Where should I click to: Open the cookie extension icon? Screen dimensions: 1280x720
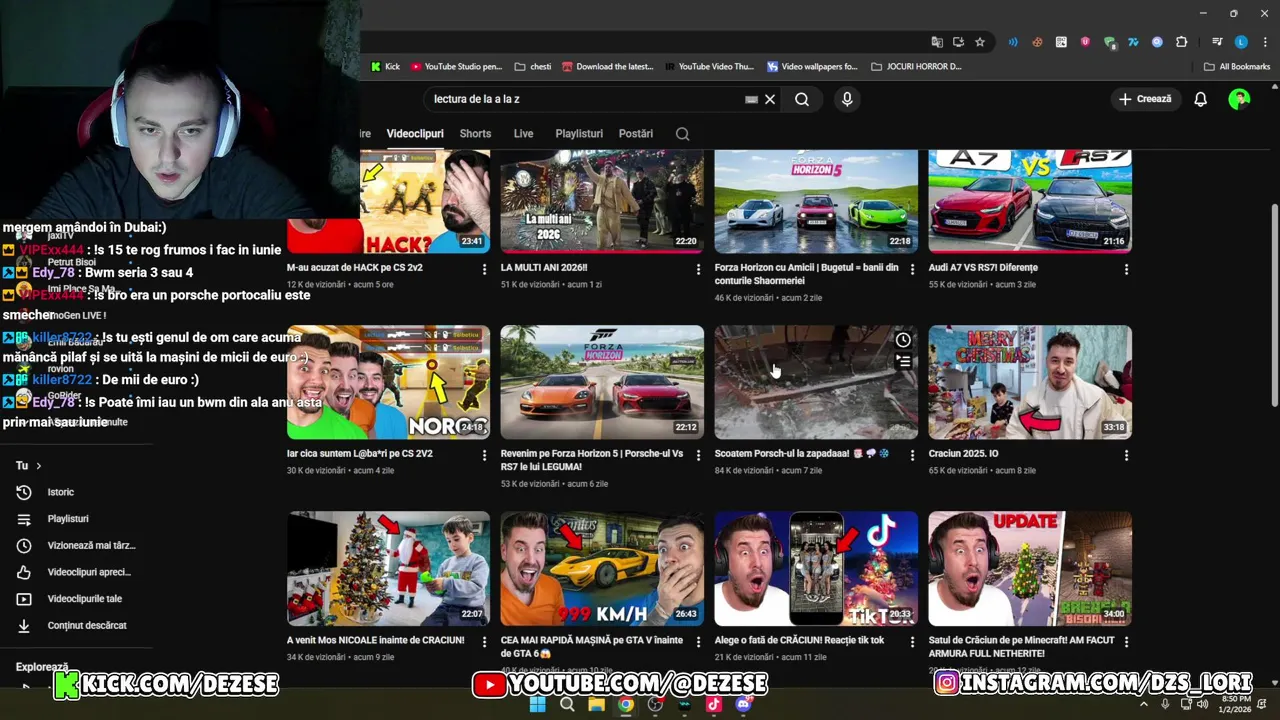pos(1037,42)
